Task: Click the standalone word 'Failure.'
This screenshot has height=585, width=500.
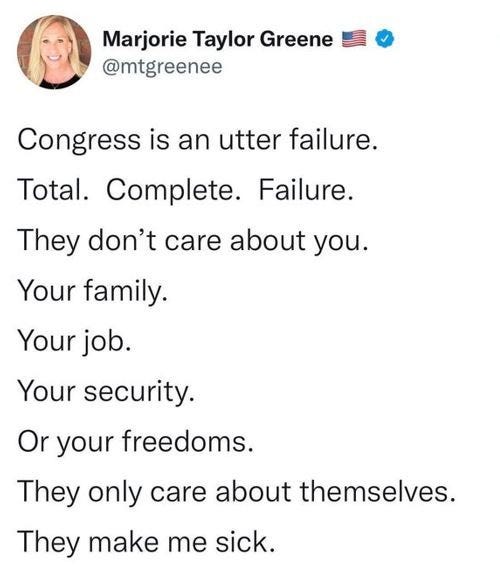Action: point(306,190)
